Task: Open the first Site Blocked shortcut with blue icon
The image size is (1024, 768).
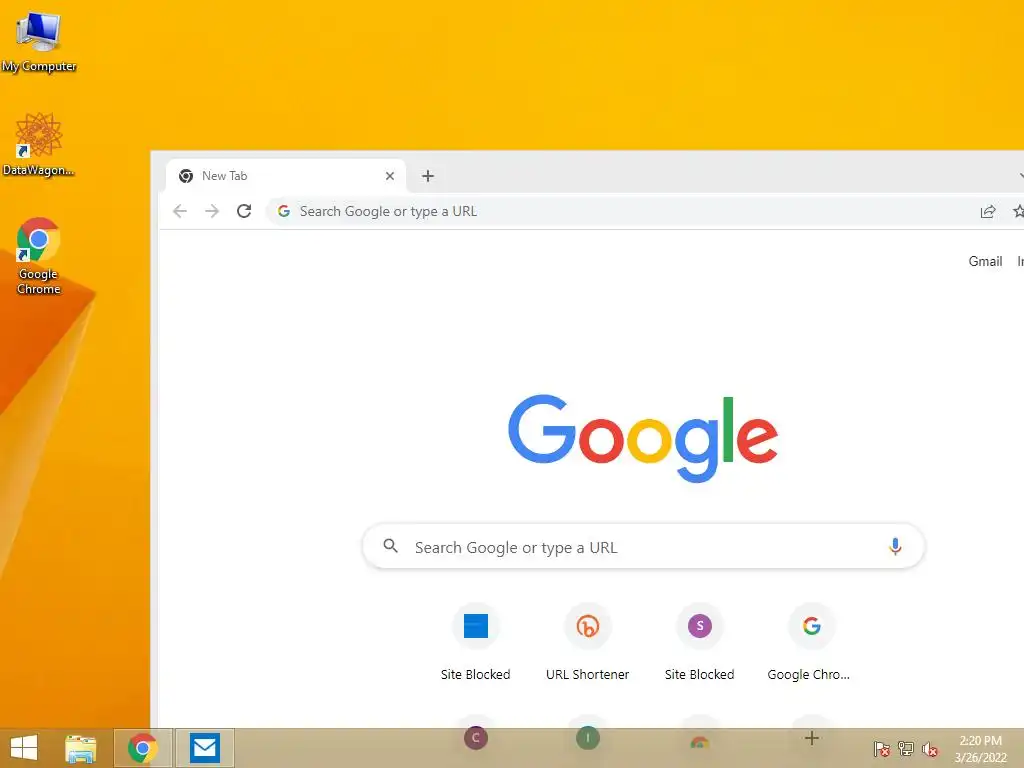Action: (475, 642)
